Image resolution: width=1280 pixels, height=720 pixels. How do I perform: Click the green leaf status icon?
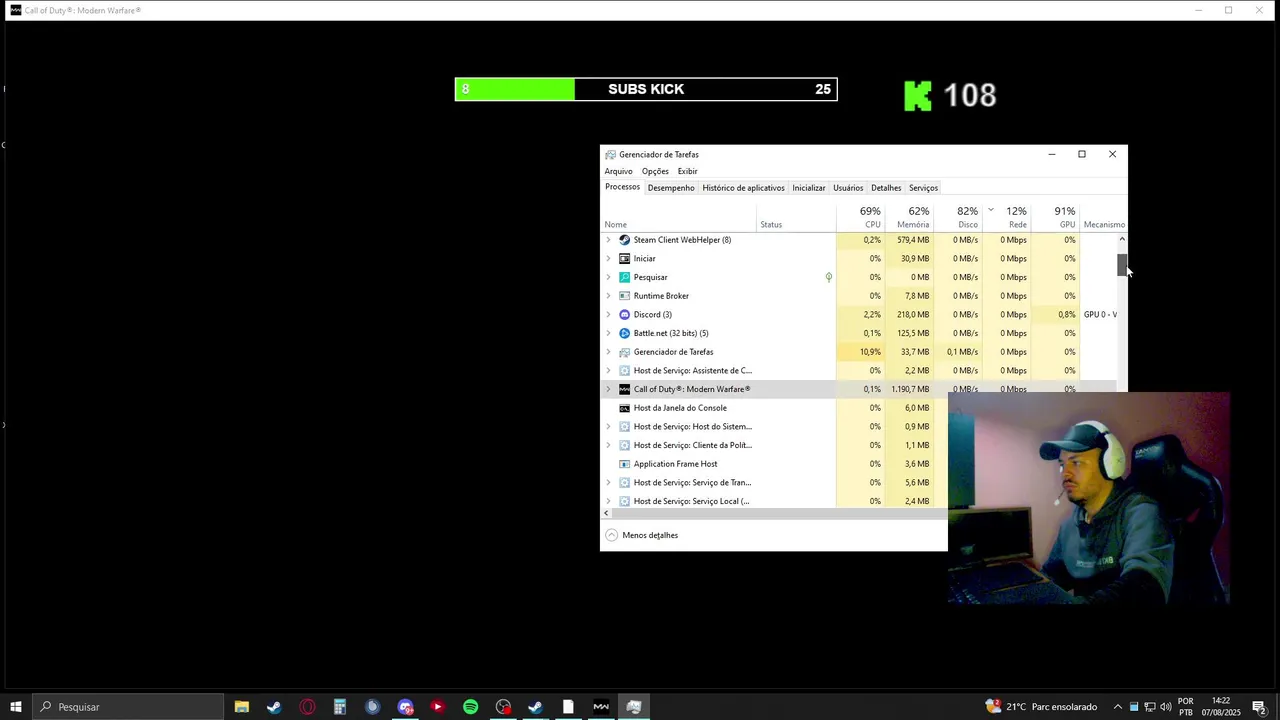[828, 277]
